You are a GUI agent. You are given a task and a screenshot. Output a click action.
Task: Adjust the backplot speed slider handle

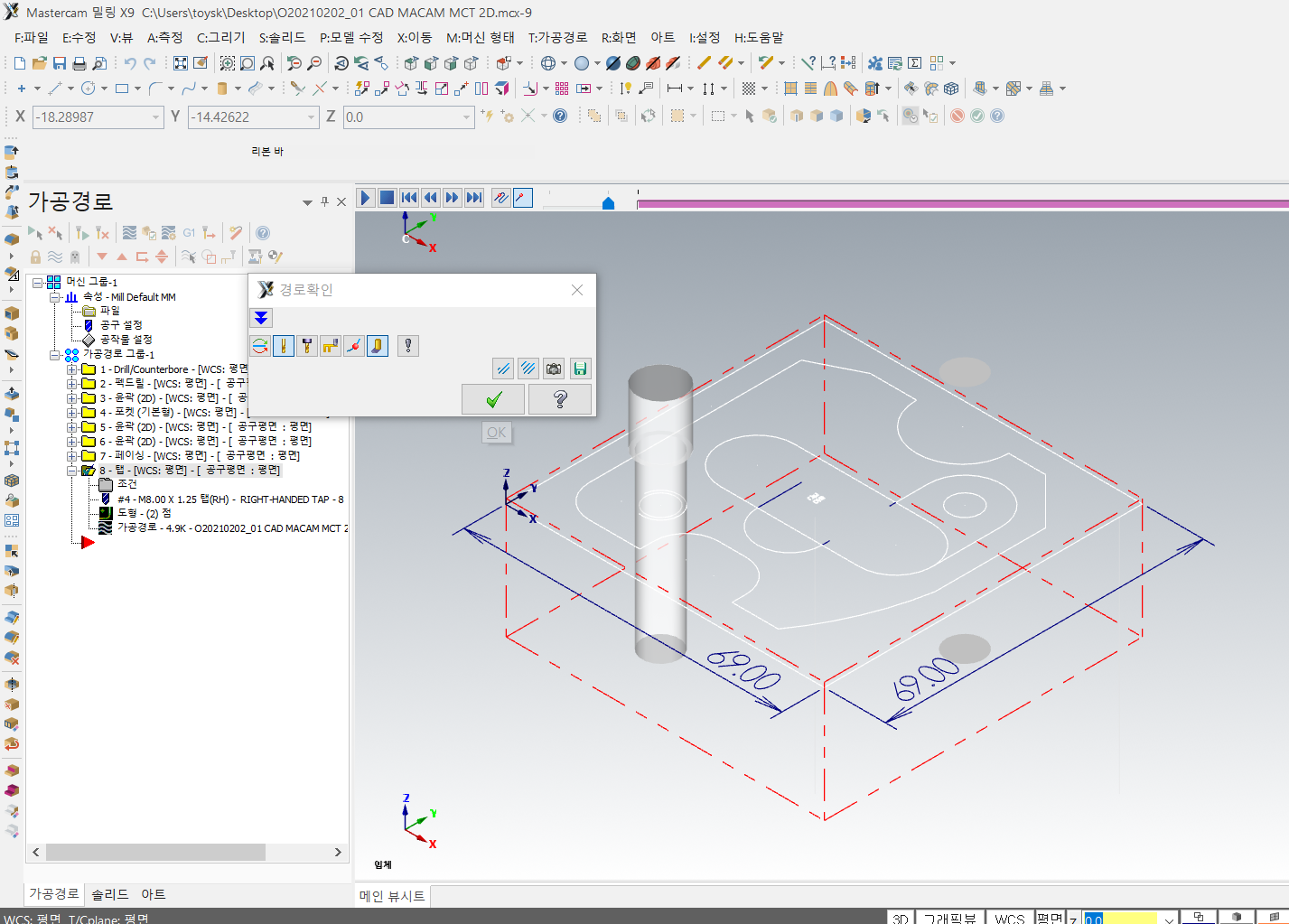(x=608, y=203)
